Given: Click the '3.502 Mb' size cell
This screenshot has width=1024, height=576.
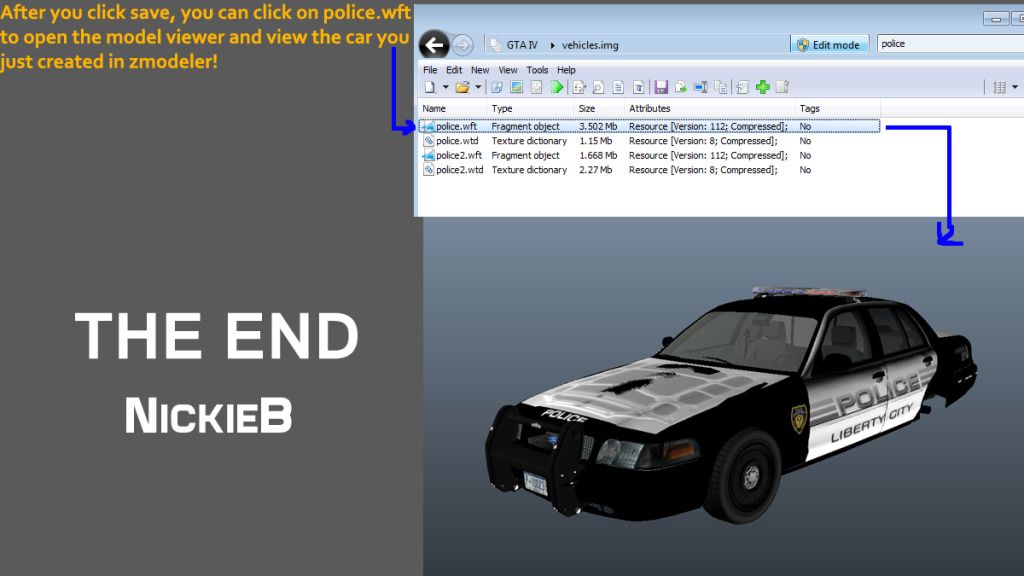Looking at the screenshot, I should pos(598,127).
